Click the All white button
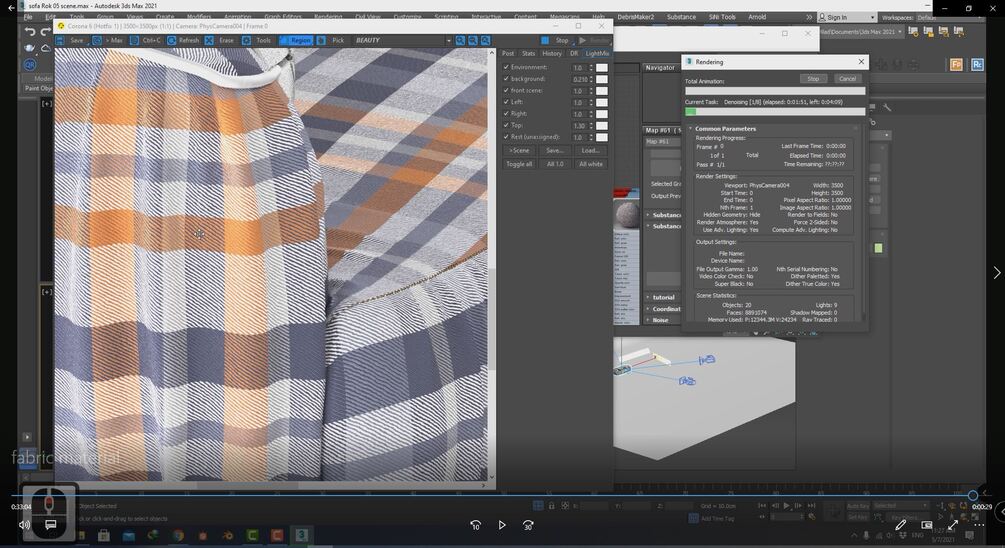This screenshot has height=548, width=1005. tap(590, 164)
